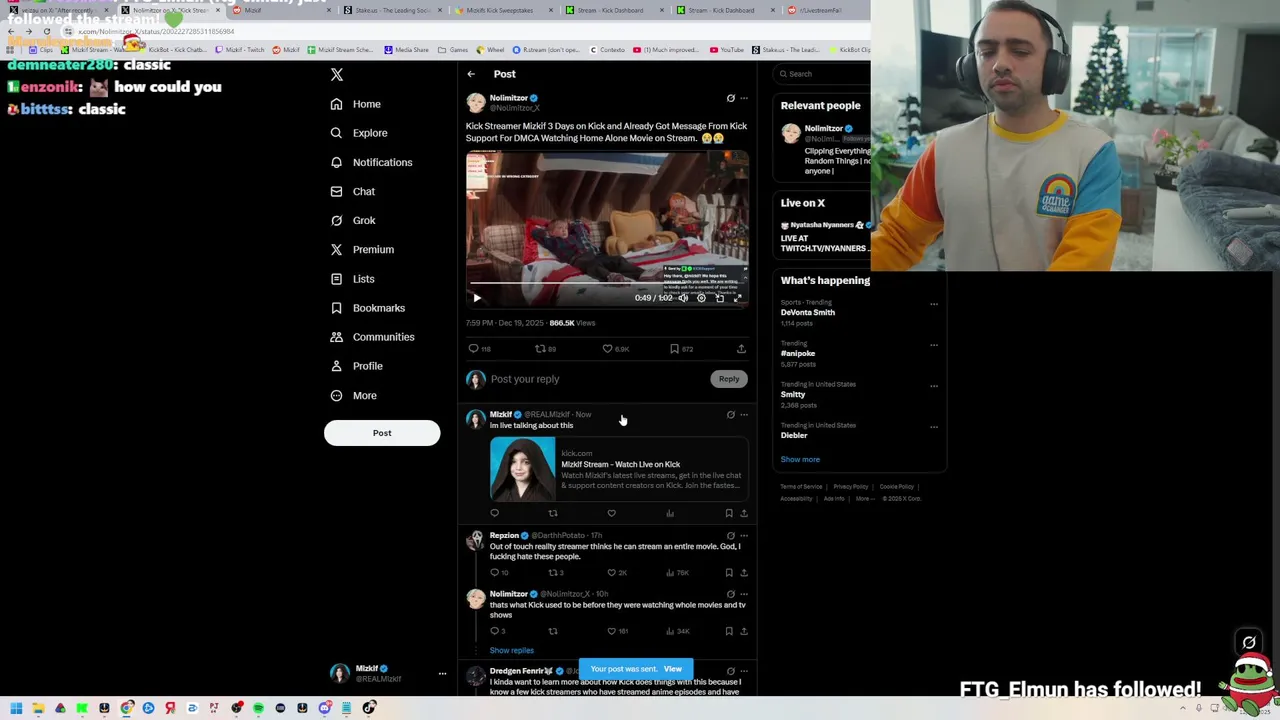Open Nolimitzor profile avatar on main post
Image resolution: width=1280 pixels, height=720 pixels.
click(476, 102)
